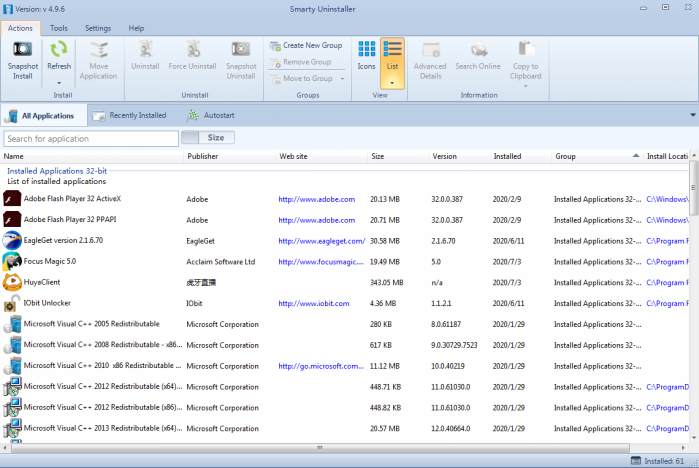Select the All Applications tab
The image size is (699, 468).
[44, 115]
